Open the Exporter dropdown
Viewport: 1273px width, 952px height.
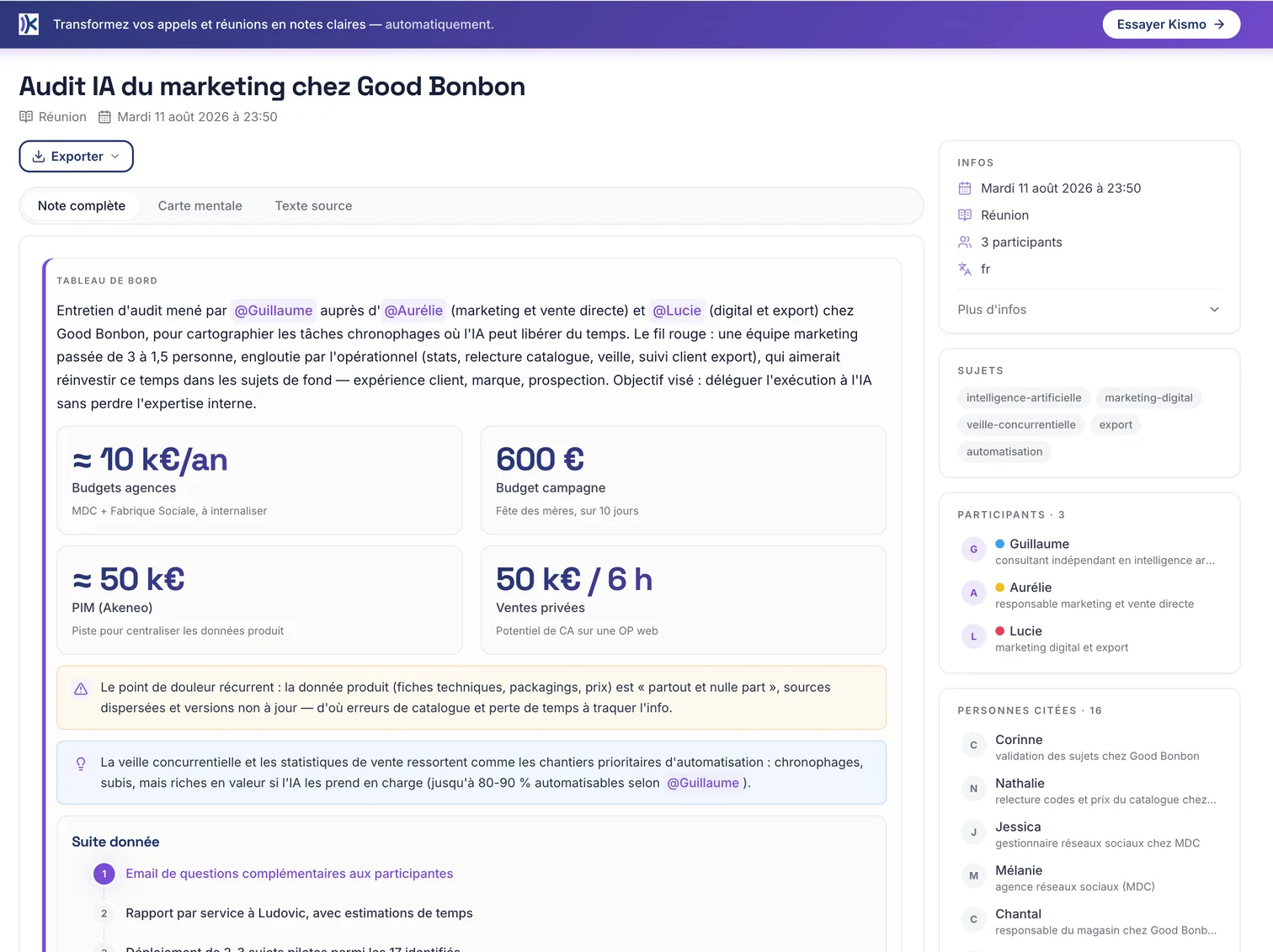coord(77,157)
